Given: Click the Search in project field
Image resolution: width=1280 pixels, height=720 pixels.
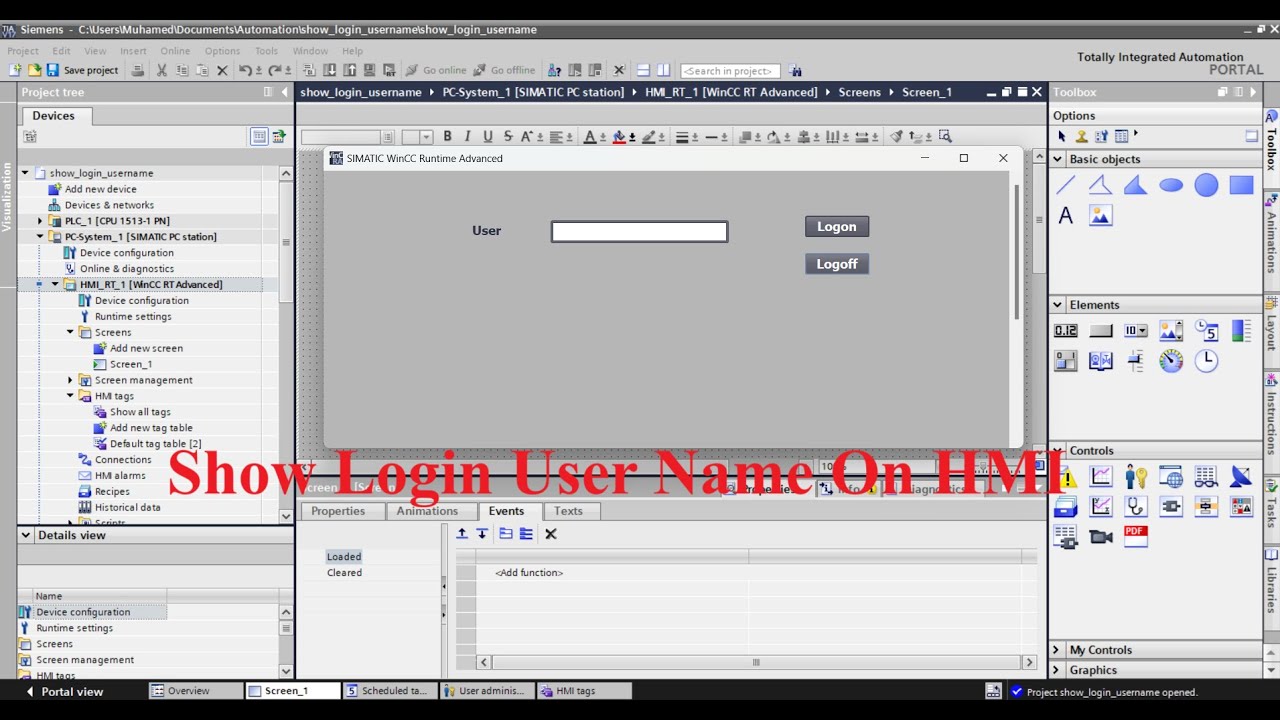Looking at the screenshot, I should coord(730,71).
